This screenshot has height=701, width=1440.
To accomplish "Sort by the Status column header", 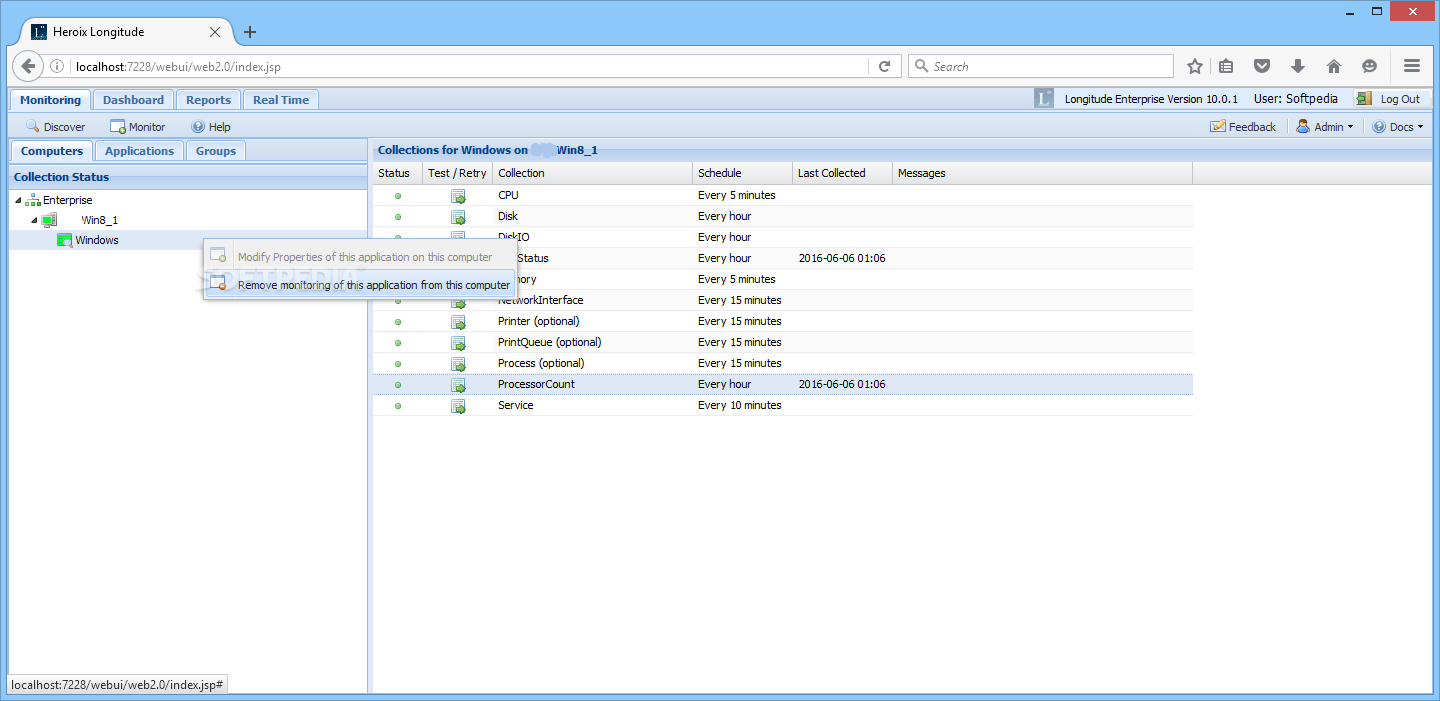I will (398, 173).
